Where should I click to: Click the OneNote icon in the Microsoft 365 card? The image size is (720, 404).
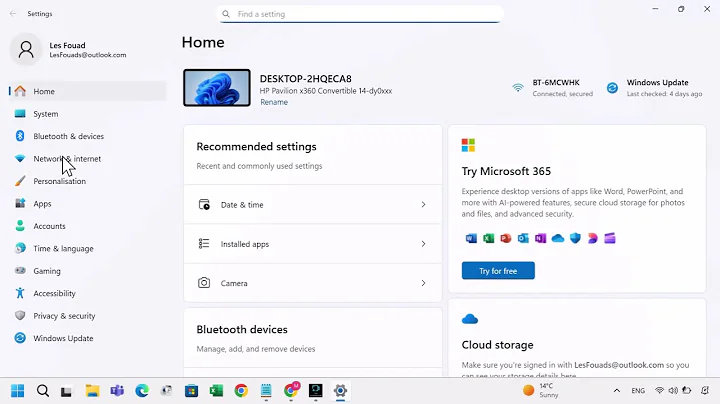(x=540, y=238)
